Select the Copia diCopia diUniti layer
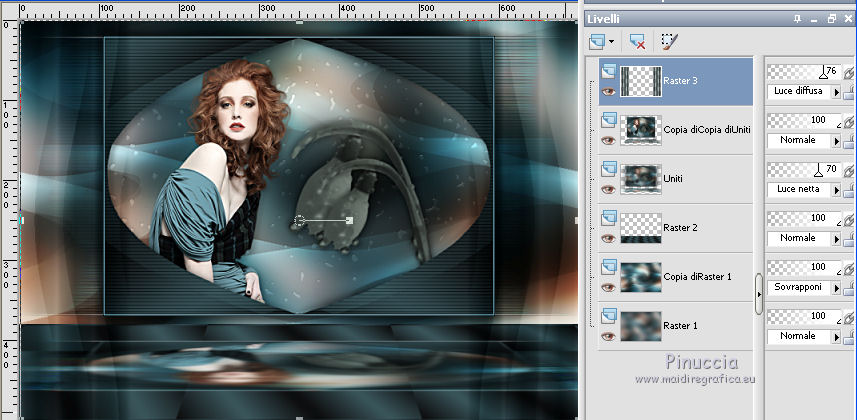The height and width of the screenshot is (420, 857). click(706, 129)
